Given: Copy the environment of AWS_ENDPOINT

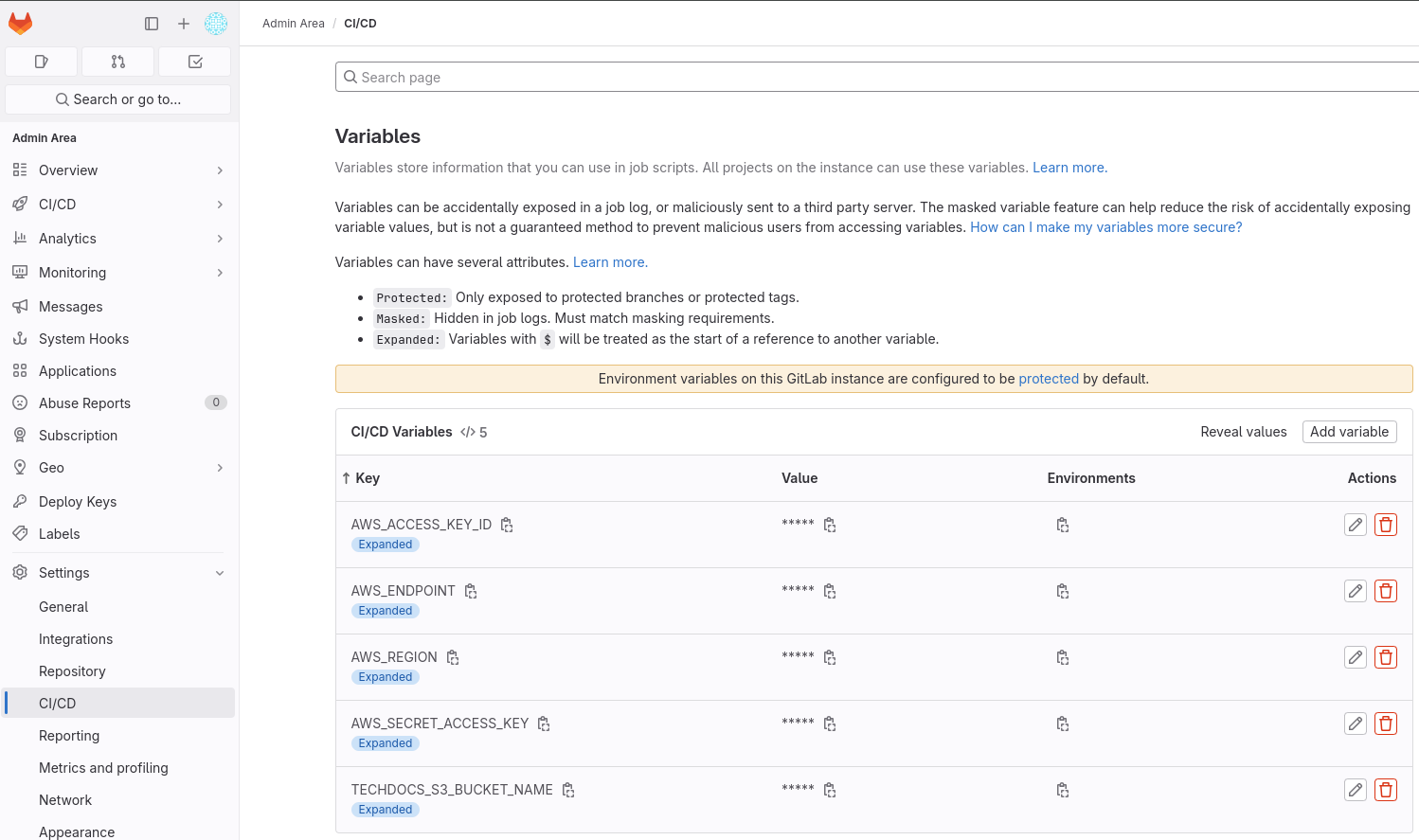Looking at the screenshot, I should click(1063, 591).
